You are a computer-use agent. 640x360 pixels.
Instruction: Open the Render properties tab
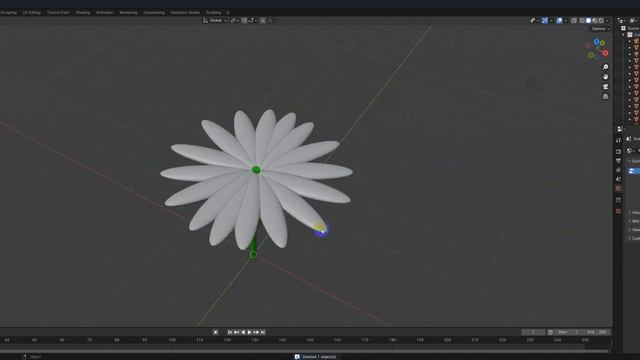618,151
